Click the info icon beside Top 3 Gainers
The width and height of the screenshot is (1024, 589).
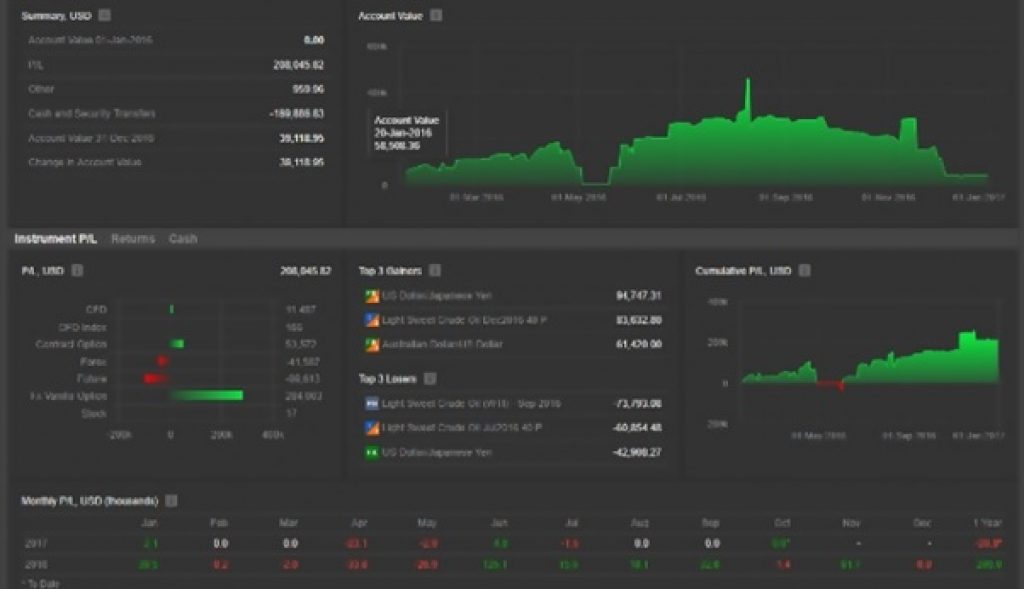click(x=435, y=270)
